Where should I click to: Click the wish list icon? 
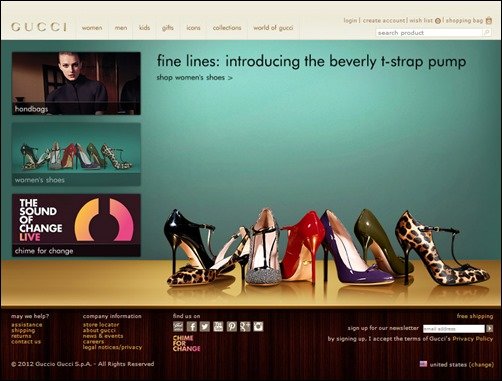[438, 21]
